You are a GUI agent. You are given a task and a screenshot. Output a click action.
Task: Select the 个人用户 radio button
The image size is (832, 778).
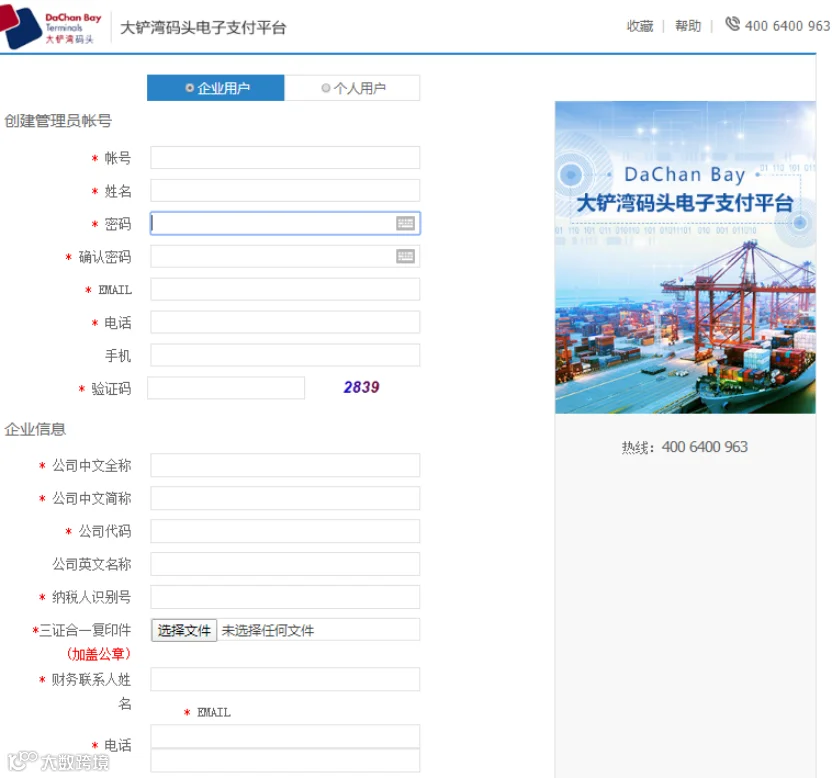pos(326,88)
